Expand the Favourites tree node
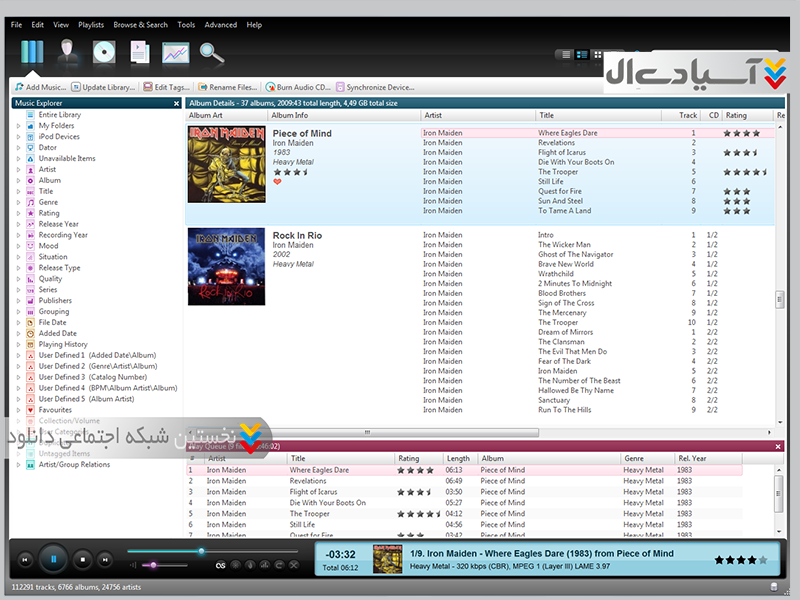Viewport: 800px width, 600px height. [x=18, y=410]
